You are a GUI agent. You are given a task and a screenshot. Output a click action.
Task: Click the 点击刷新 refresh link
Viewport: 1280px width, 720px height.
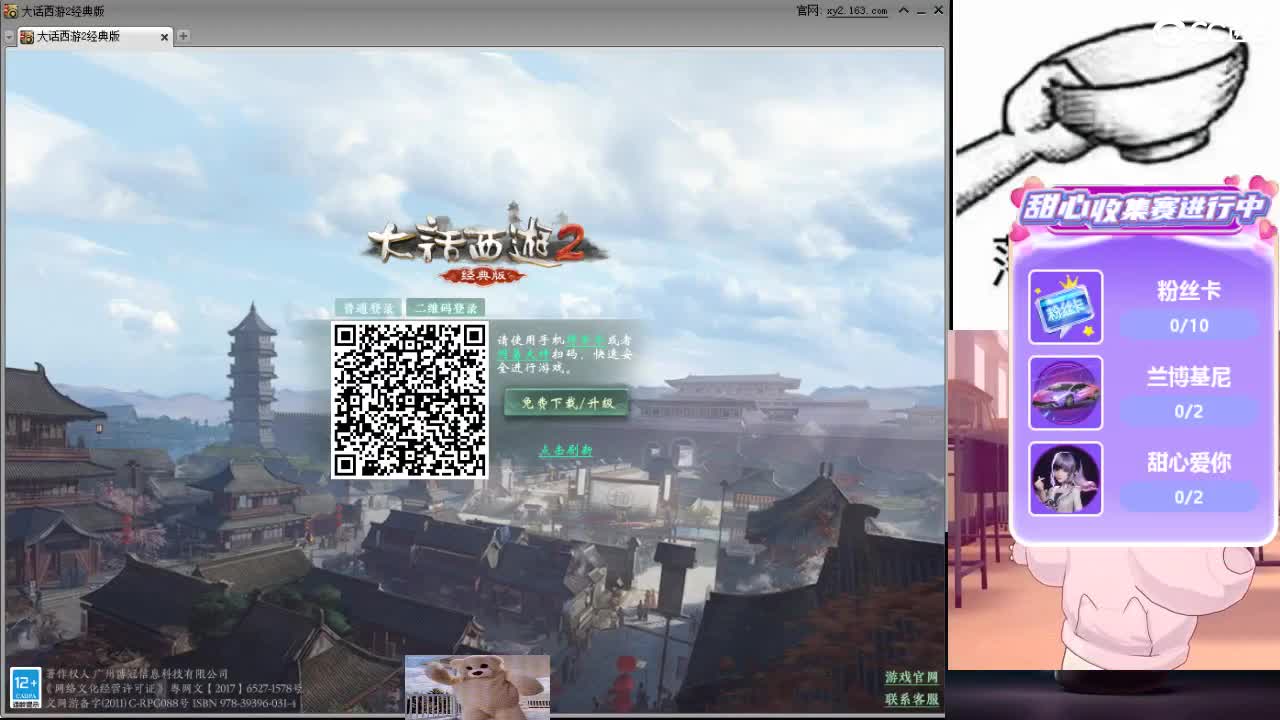coord(566,451)
